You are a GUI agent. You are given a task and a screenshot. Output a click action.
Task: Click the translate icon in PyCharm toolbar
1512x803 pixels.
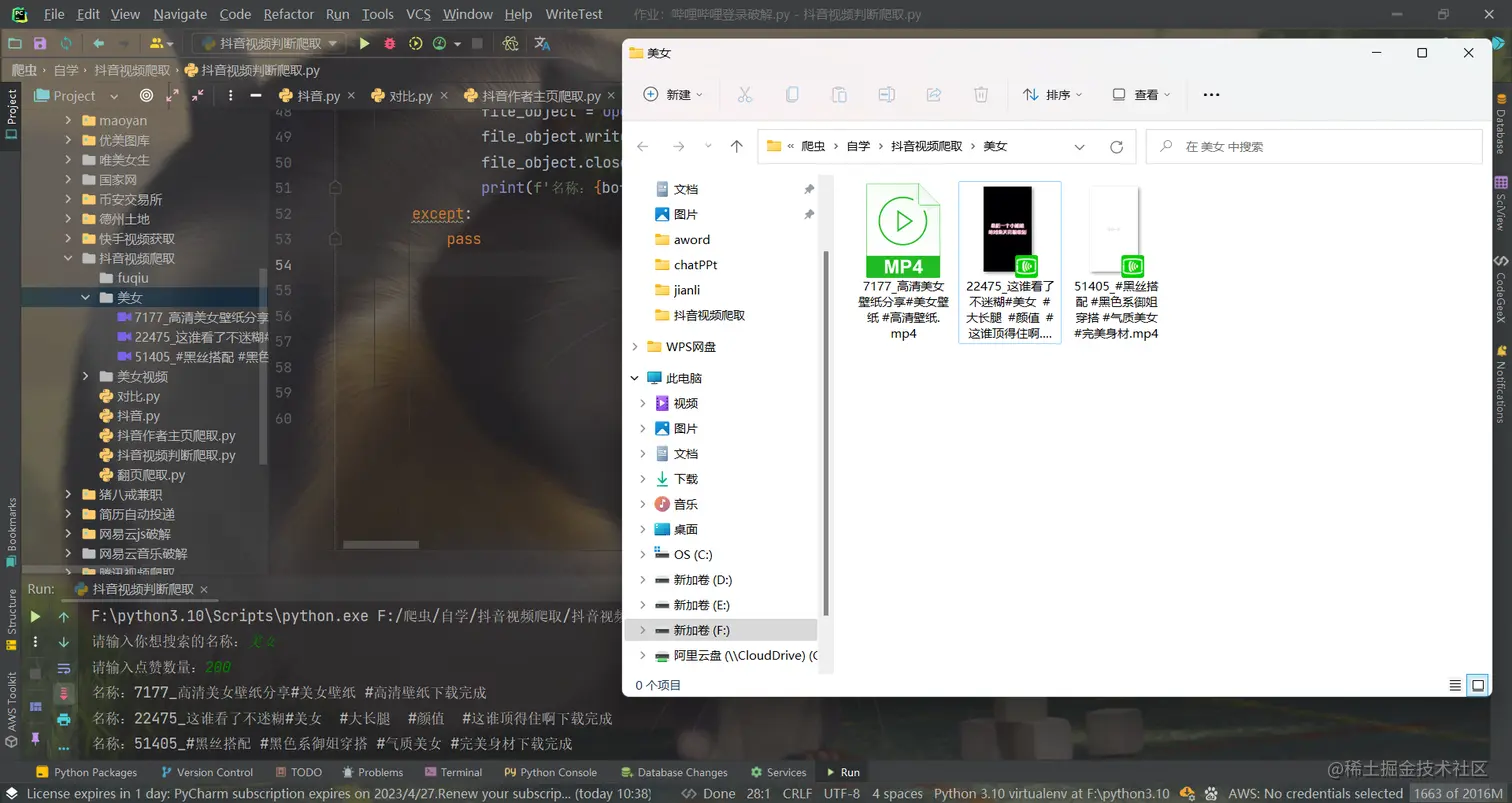coord(542,44)
